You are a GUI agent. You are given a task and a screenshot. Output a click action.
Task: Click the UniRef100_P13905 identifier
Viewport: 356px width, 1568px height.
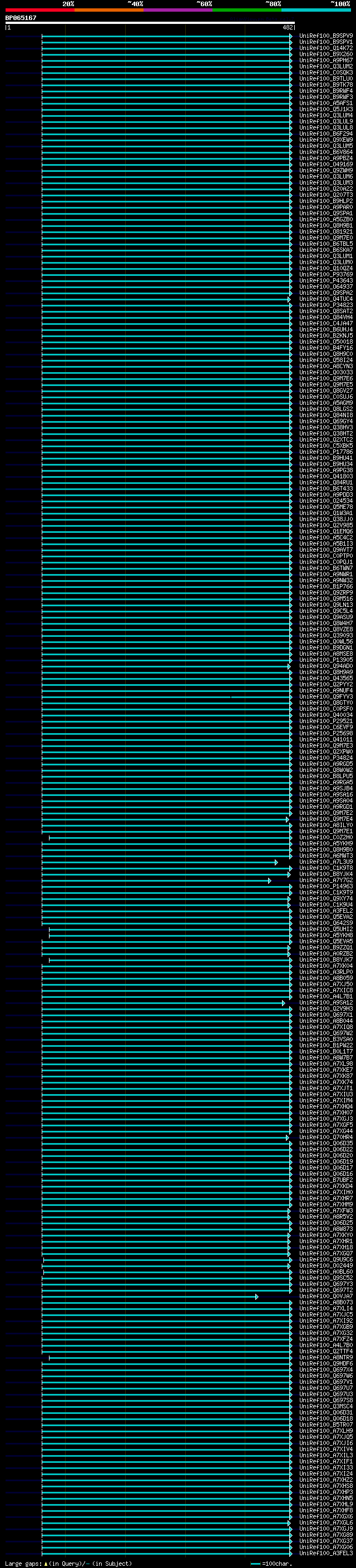(x=325, y=660)
